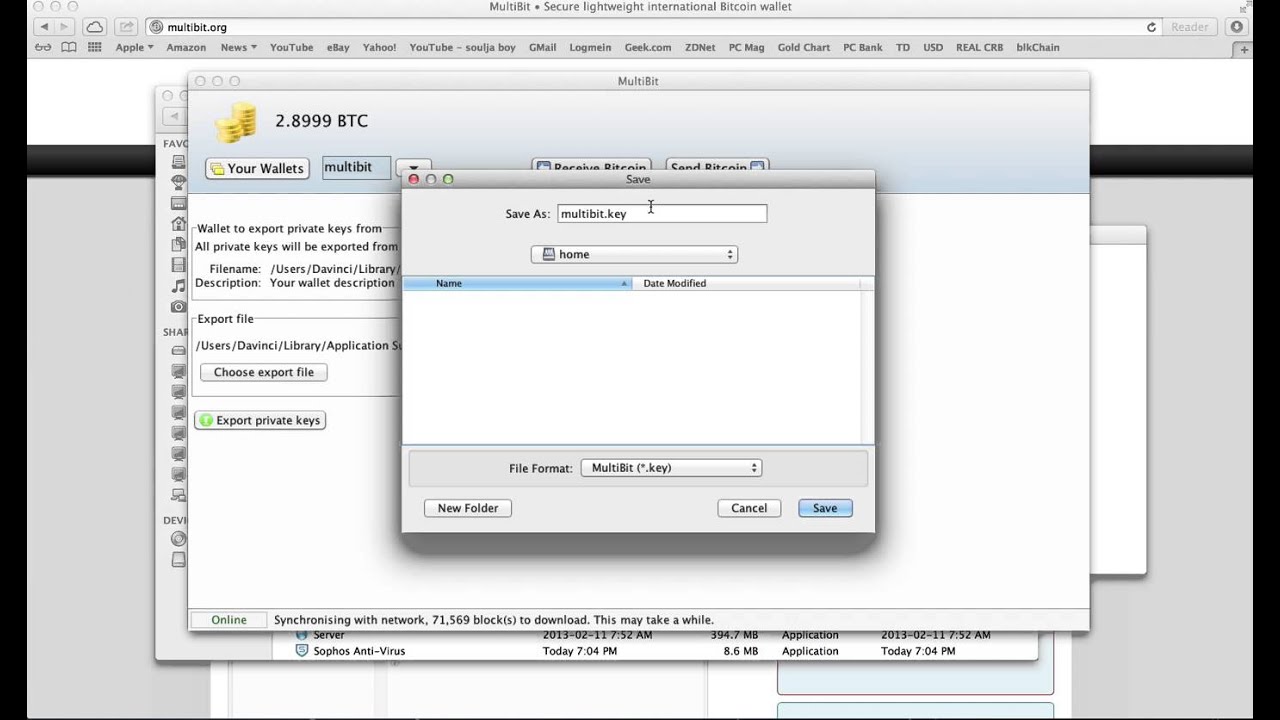Select Pictures camera icon in Finder sidebar
The image size is (1280, 720).
click(178, 306)
